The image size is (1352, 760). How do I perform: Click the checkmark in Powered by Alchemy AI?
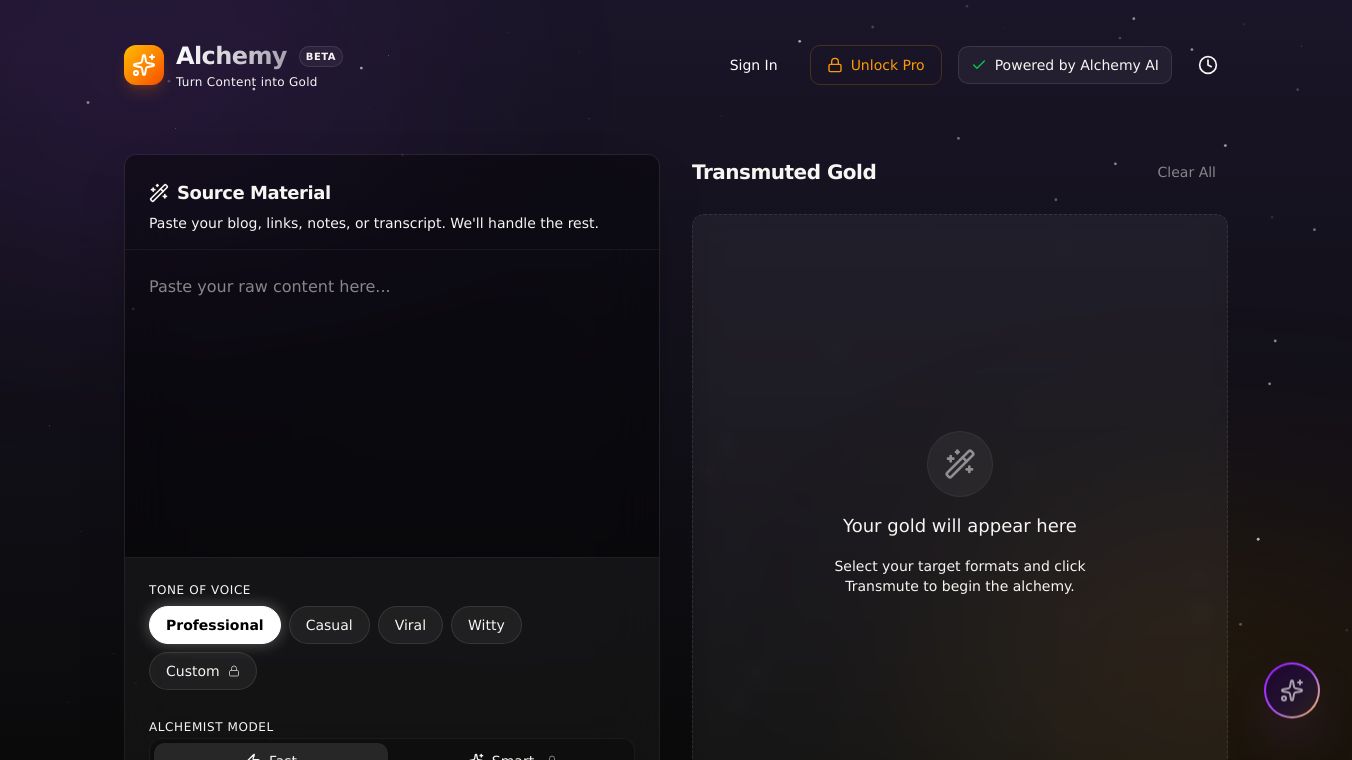pyautogui.click(x=979, y=65)
